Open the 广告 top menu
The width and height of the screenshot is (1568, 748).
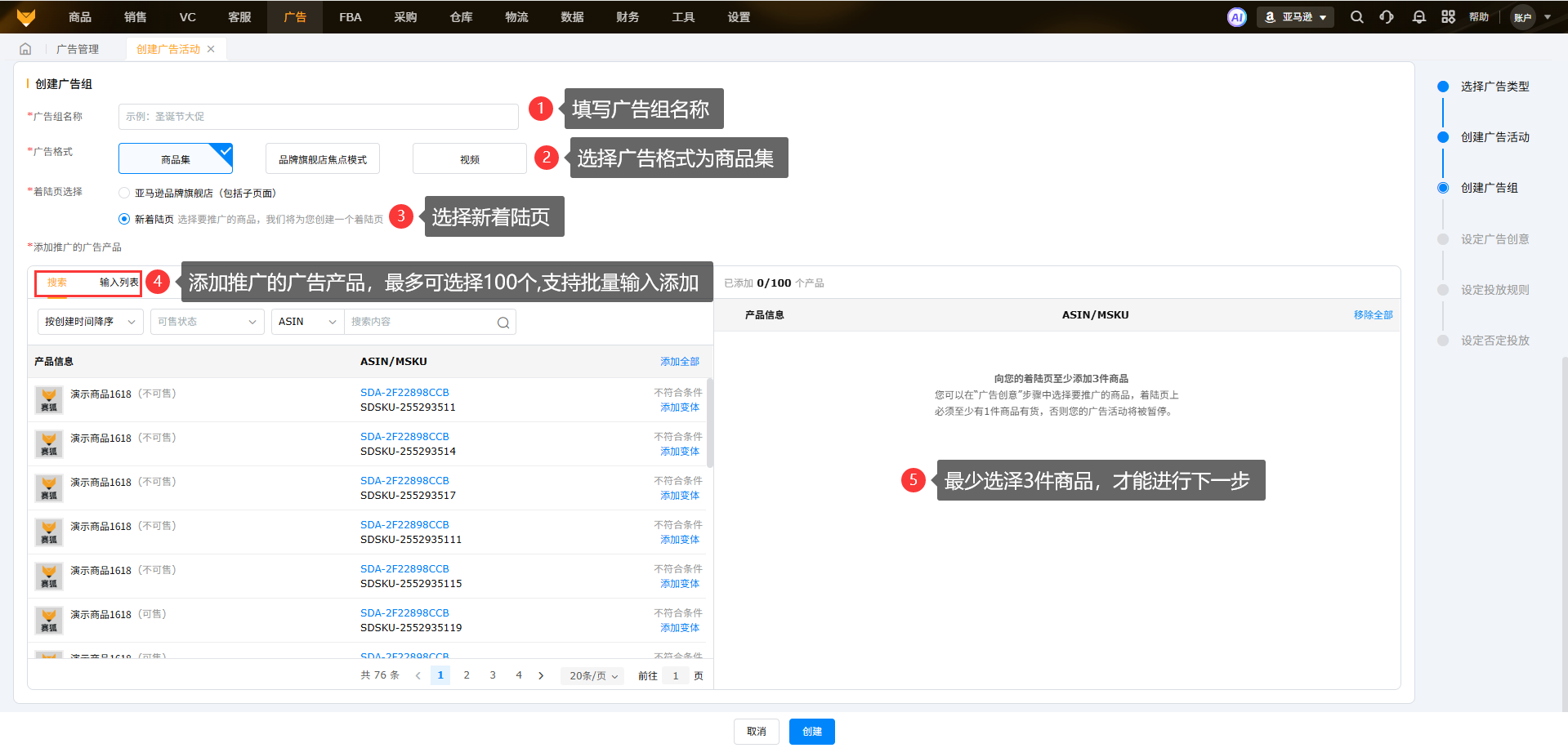(x=294, y=17)
